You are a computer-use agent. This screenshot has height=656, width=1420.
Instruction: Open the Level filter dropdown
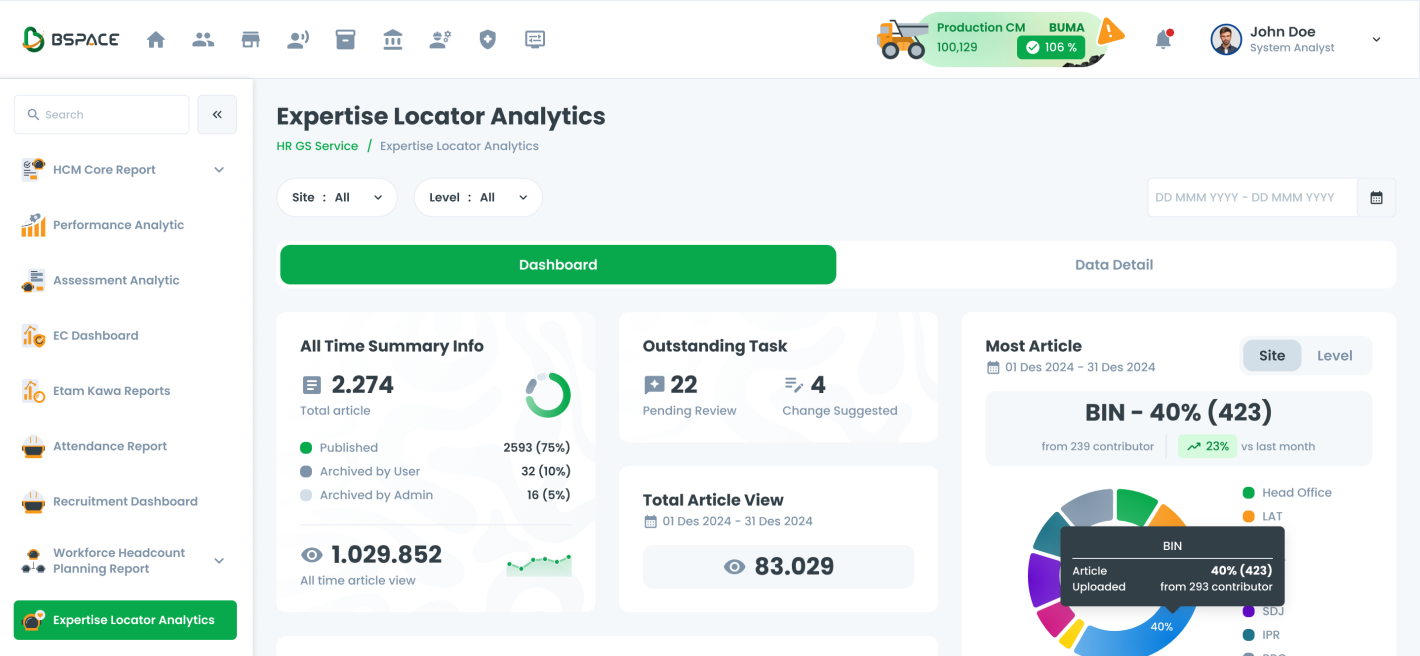click(478, 198)
